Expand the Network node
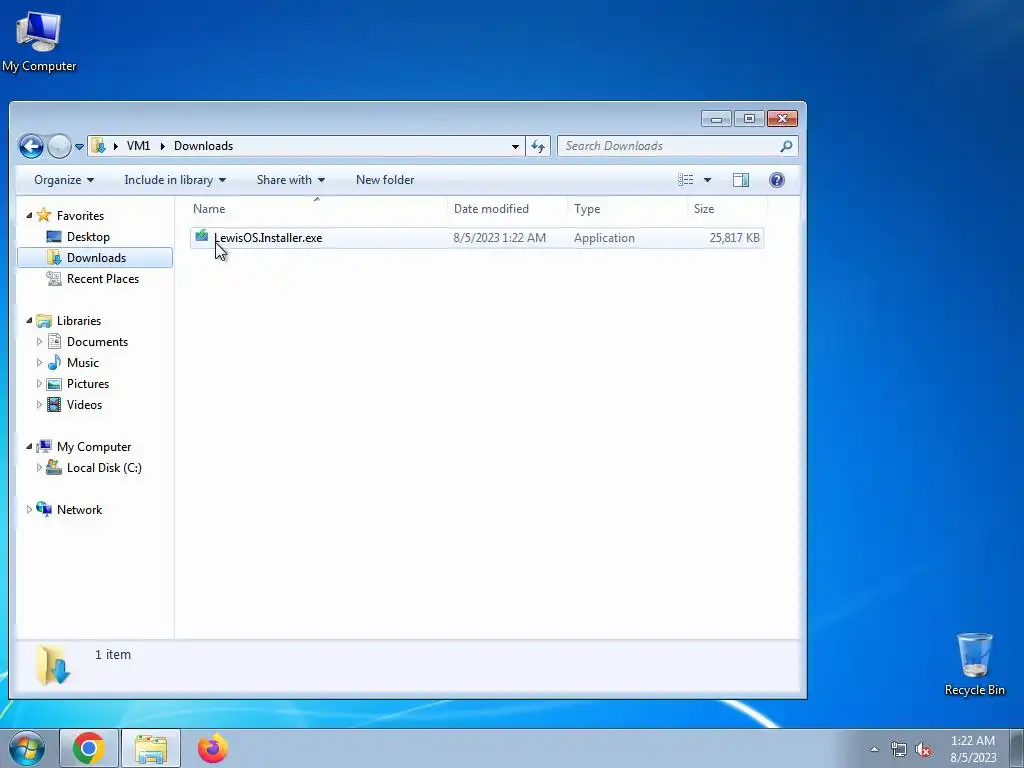 pyautogui.click(x=29, y=509)
